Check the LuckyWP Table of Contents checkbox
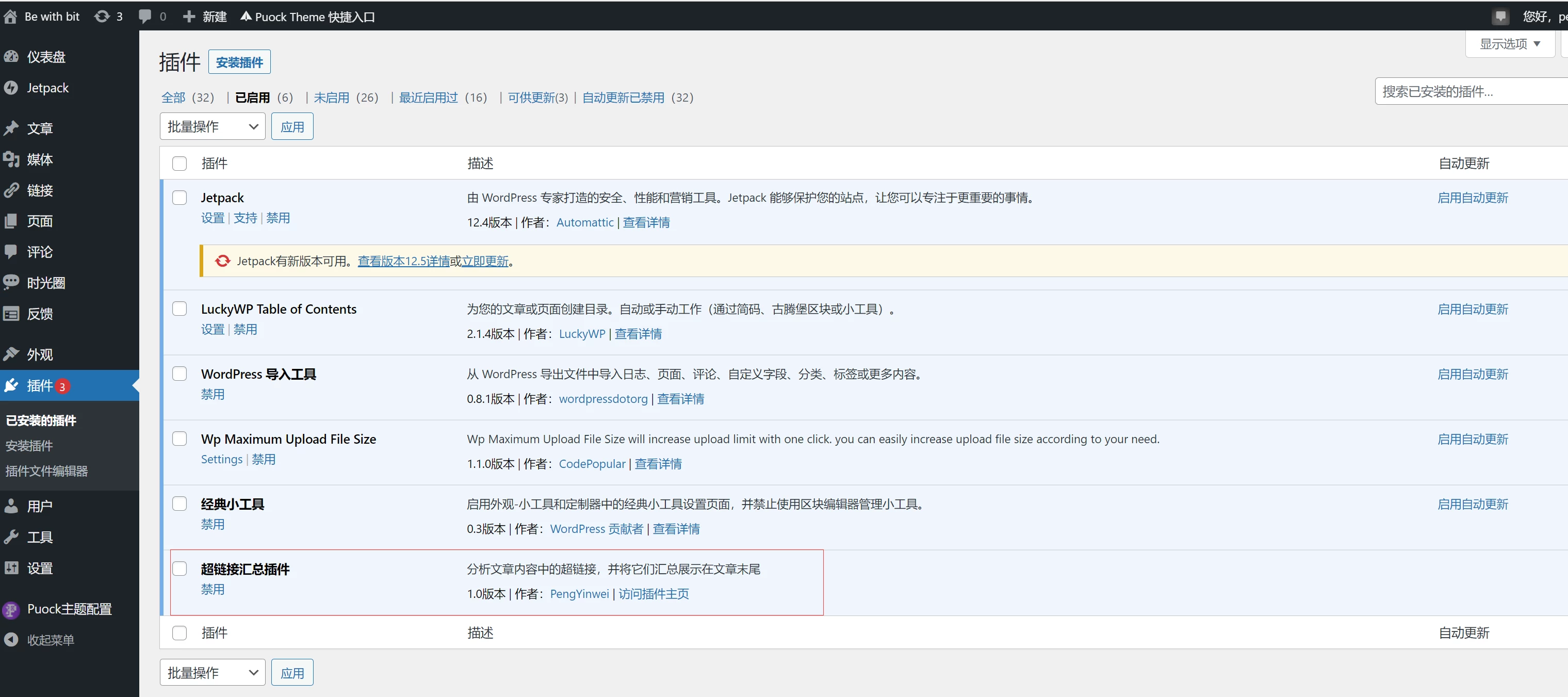The height and width of the screenshot is (697, 1568). coord(179,309)
